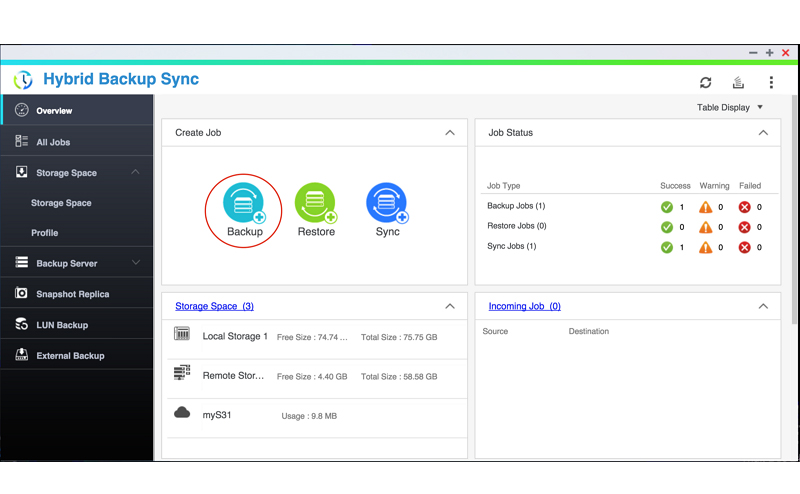The image size is (800, 494).
Task: Collapse the Create Job panel
Action: (449, 133)
